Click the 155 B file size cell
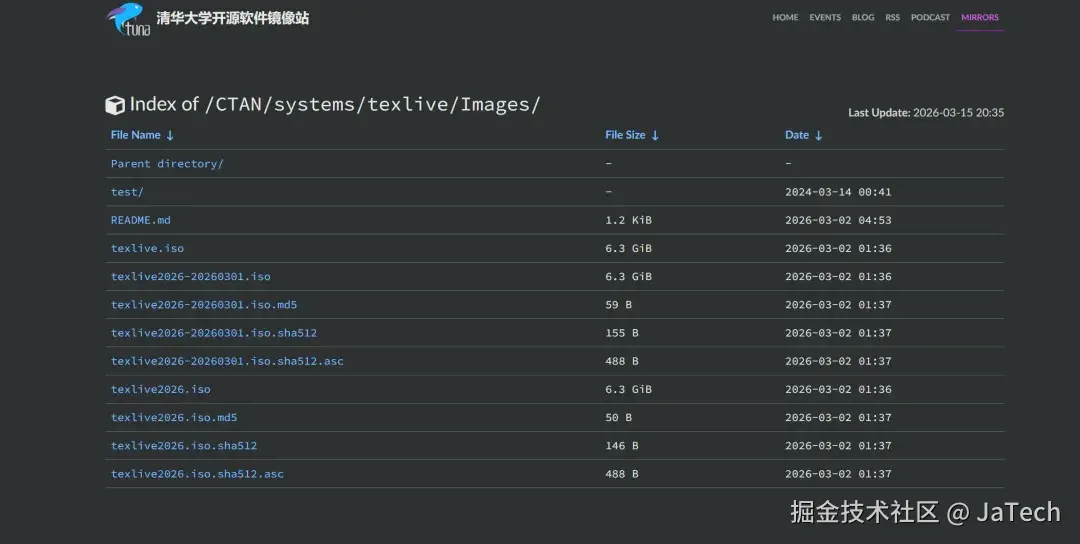1080x544 pixels. (622, 333)
